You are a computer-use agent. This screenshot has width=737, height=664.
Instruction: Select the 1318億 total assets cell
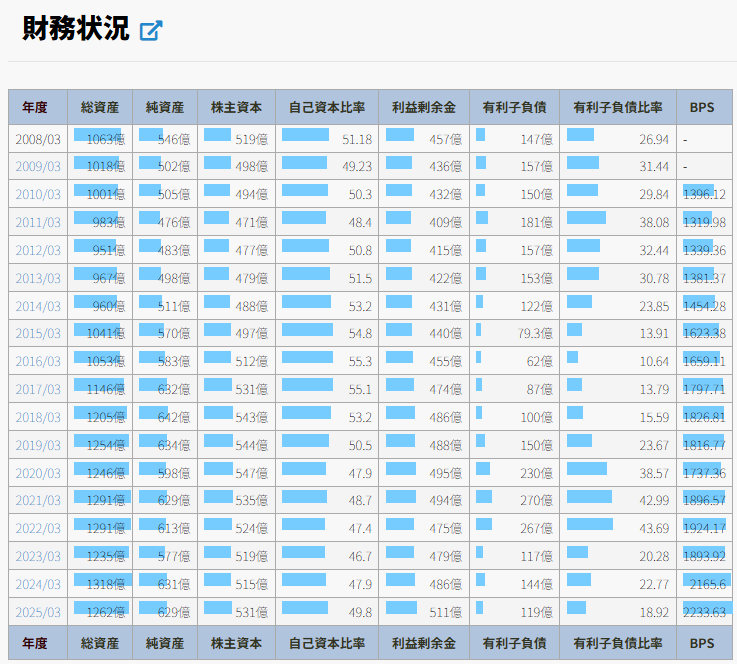coord(100,584)
